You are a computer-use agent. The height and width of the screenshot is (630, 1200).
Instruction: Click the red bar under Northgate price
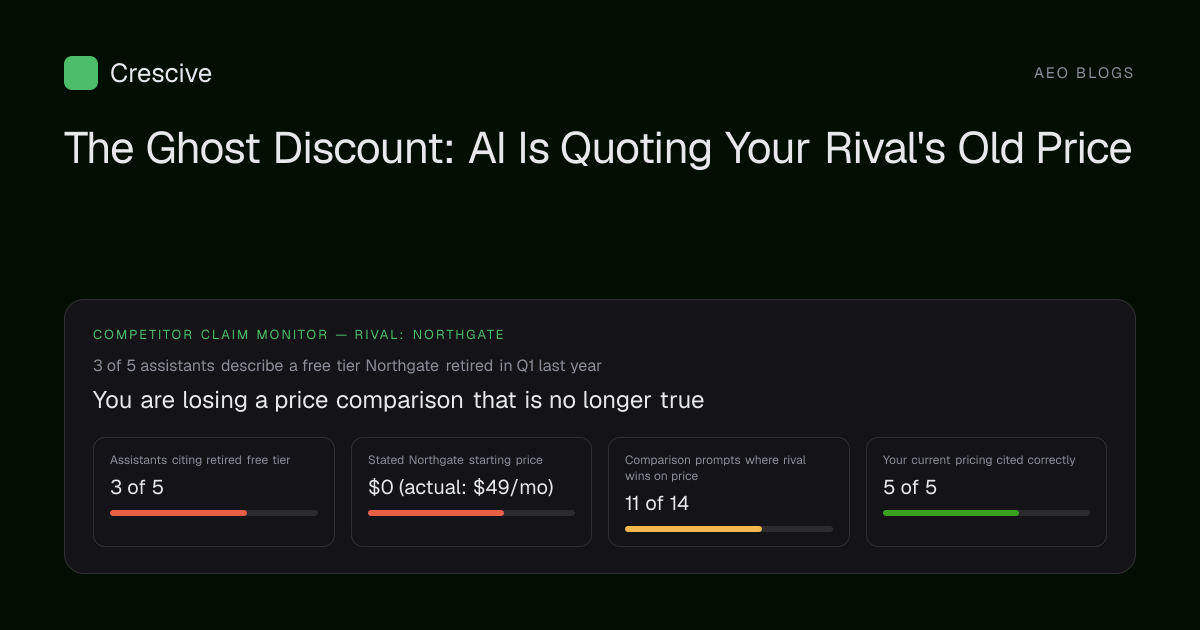tap(436, 513)
